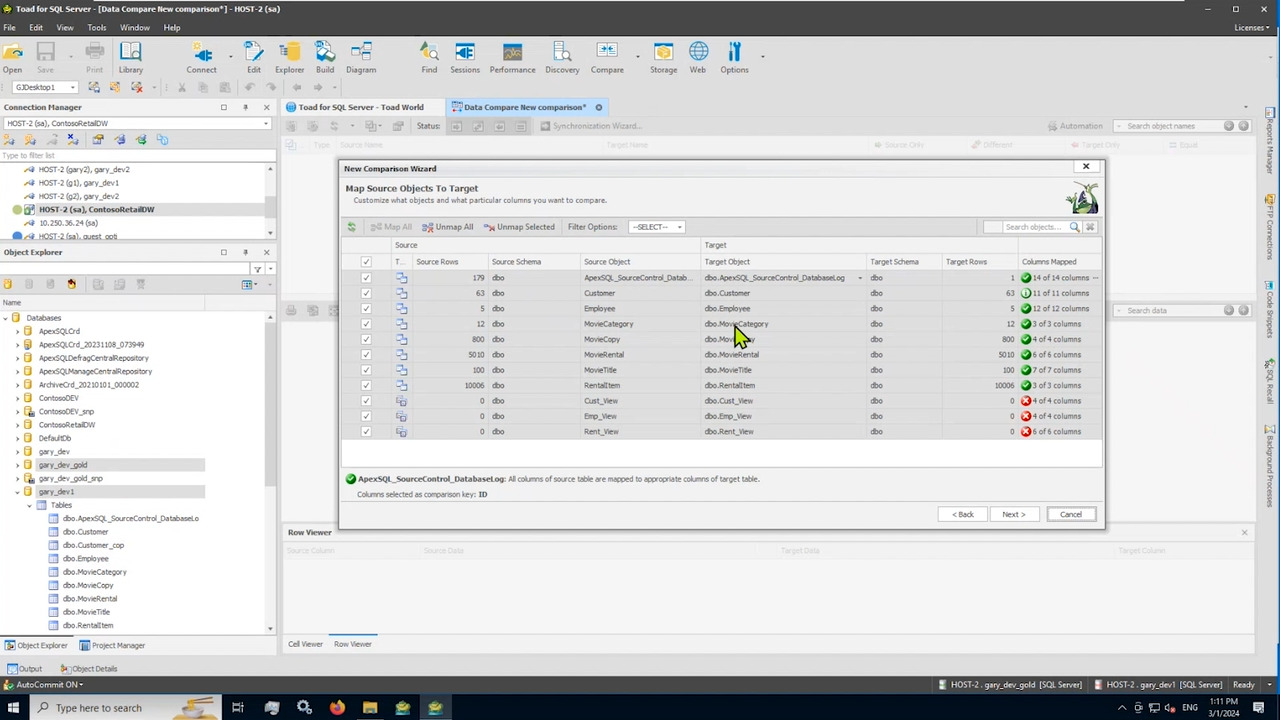The image size is (1280, 720).
Task: Open Task View on the taskbar
Action: pyautogui.click(x=238, y=708)
